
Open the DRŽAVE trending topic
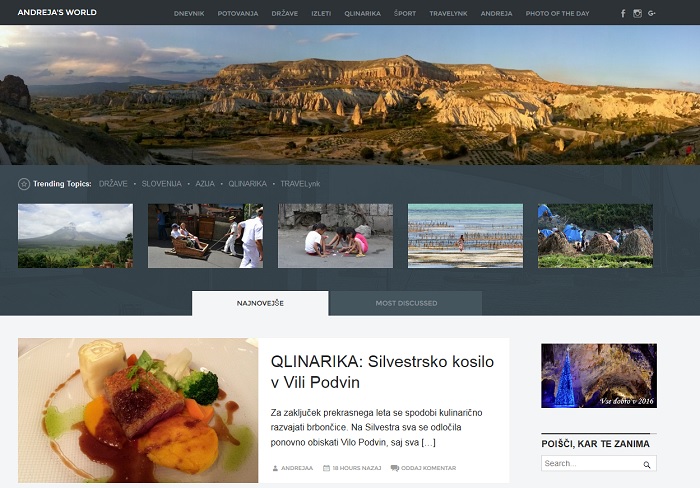(113, 184)
